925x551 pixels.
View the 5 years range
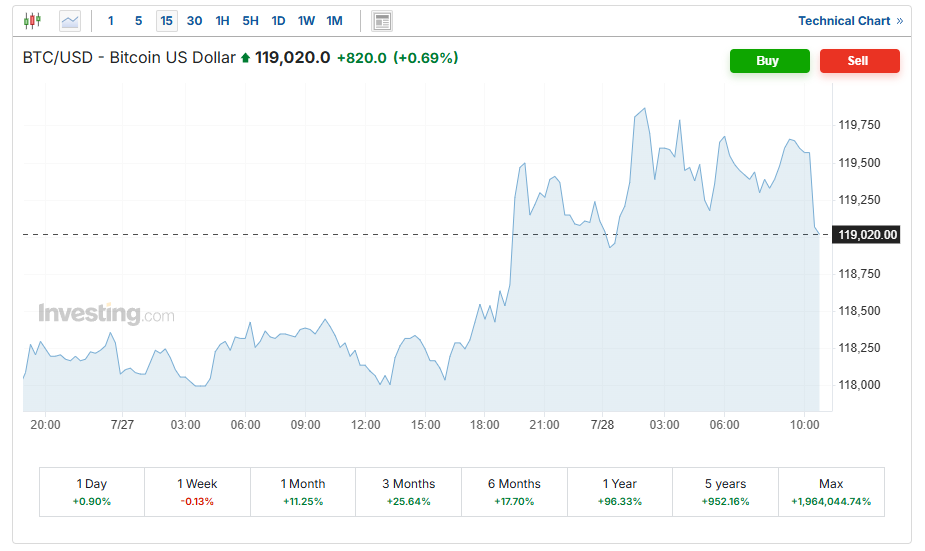pyautogui.click(x=725, y=492)
